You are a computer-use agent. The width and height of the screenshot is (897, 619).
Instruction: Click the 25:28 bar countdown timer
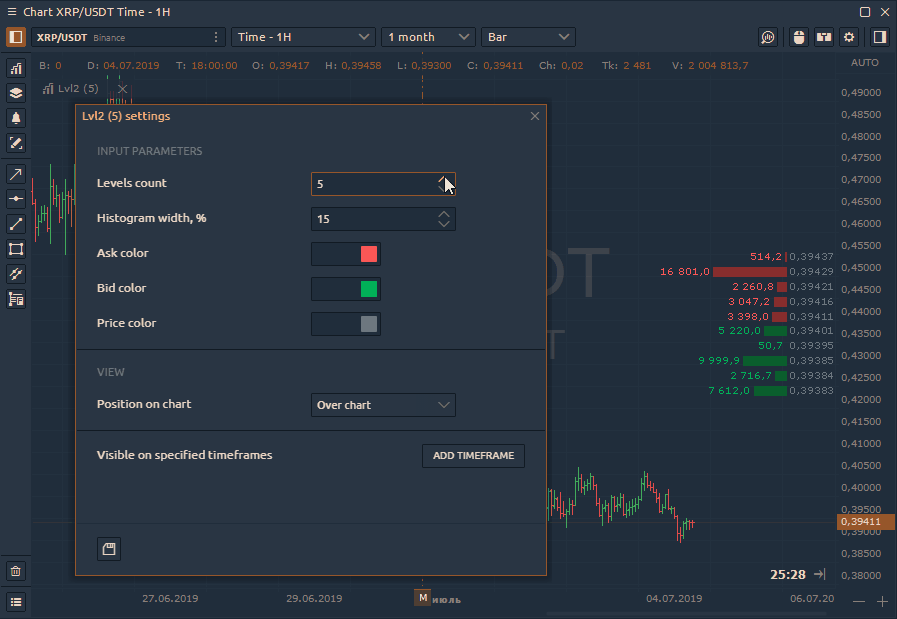788,574
